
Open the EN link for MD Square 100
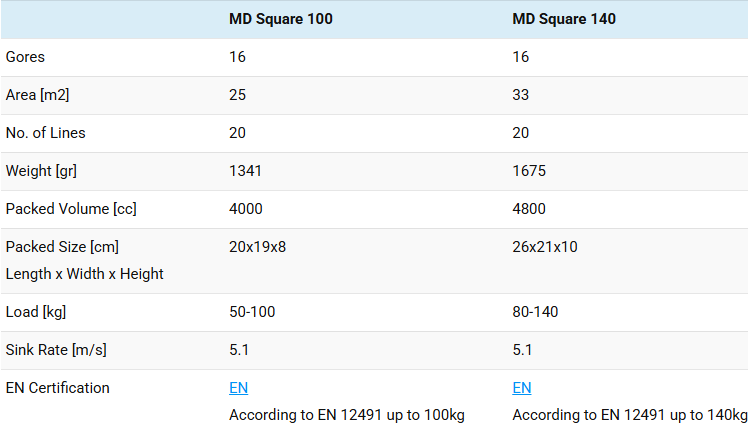pos(238,388)
